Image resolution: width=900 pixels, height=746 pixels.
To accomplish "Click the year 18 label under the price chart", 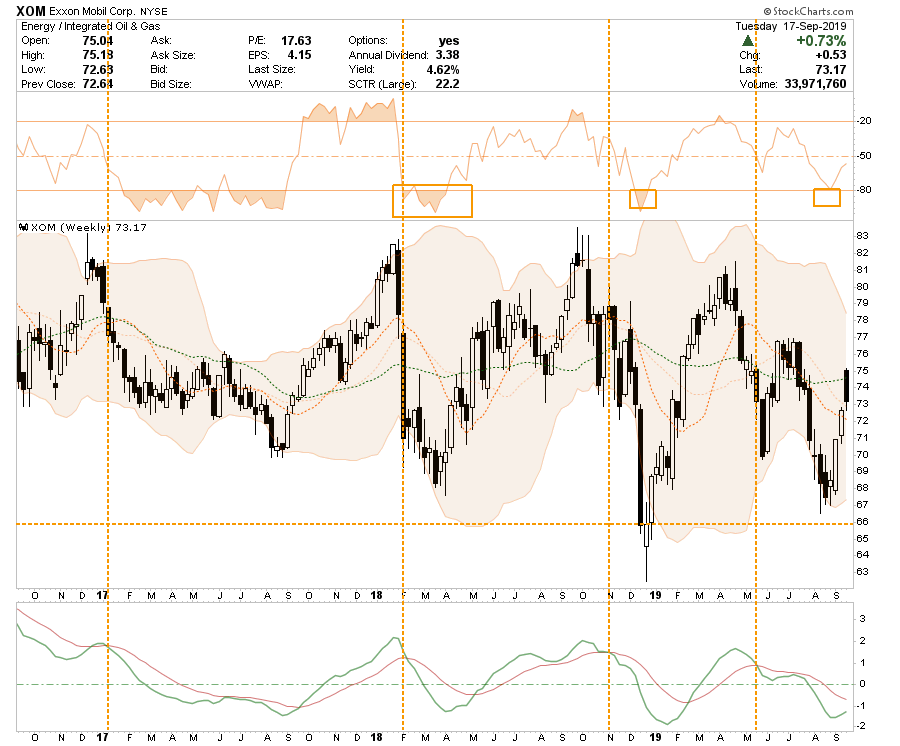I will tap(376, 595).
